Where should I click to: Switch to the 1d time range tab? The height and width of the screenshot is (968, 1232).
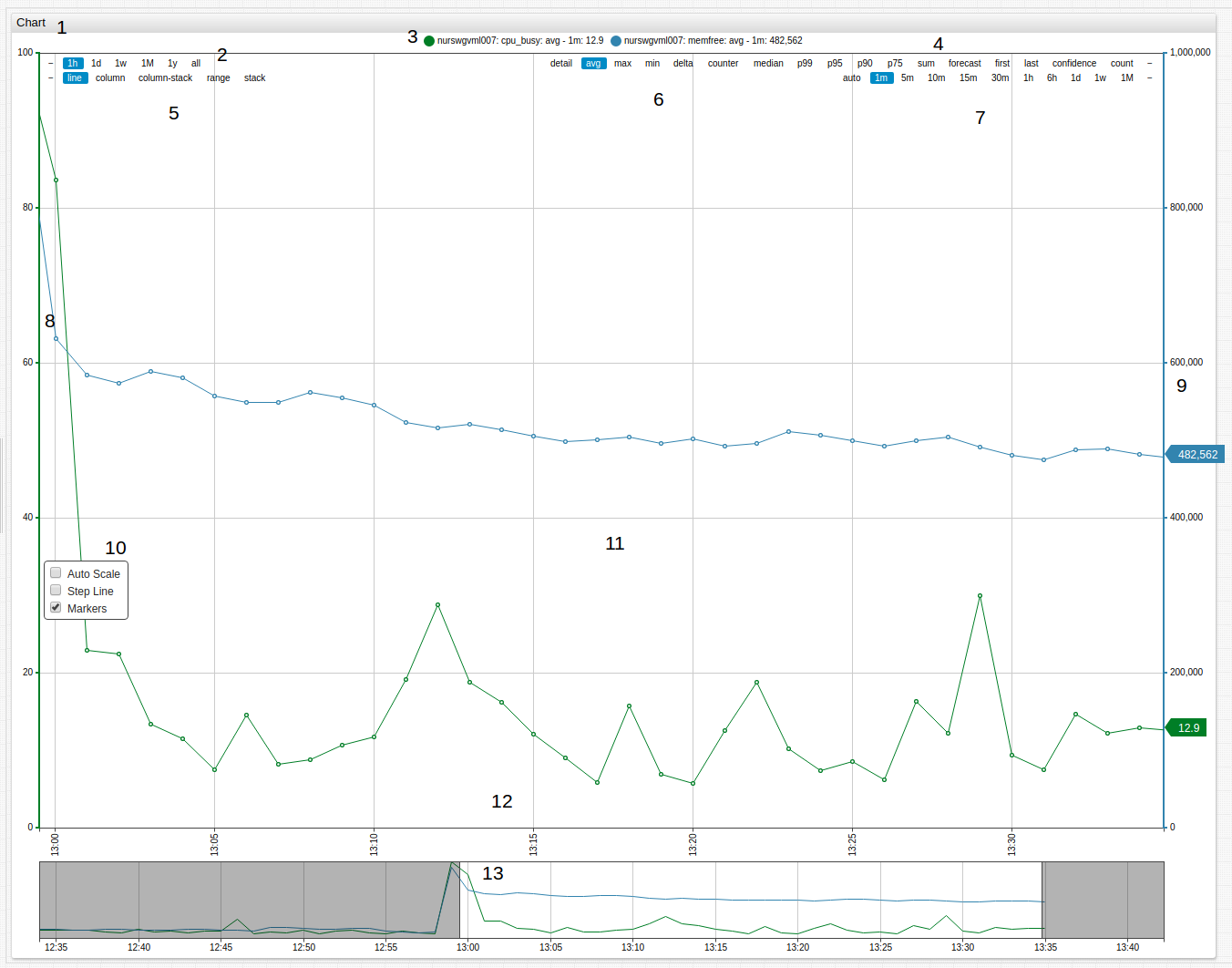pyautogui.click(x=97, y=63)
